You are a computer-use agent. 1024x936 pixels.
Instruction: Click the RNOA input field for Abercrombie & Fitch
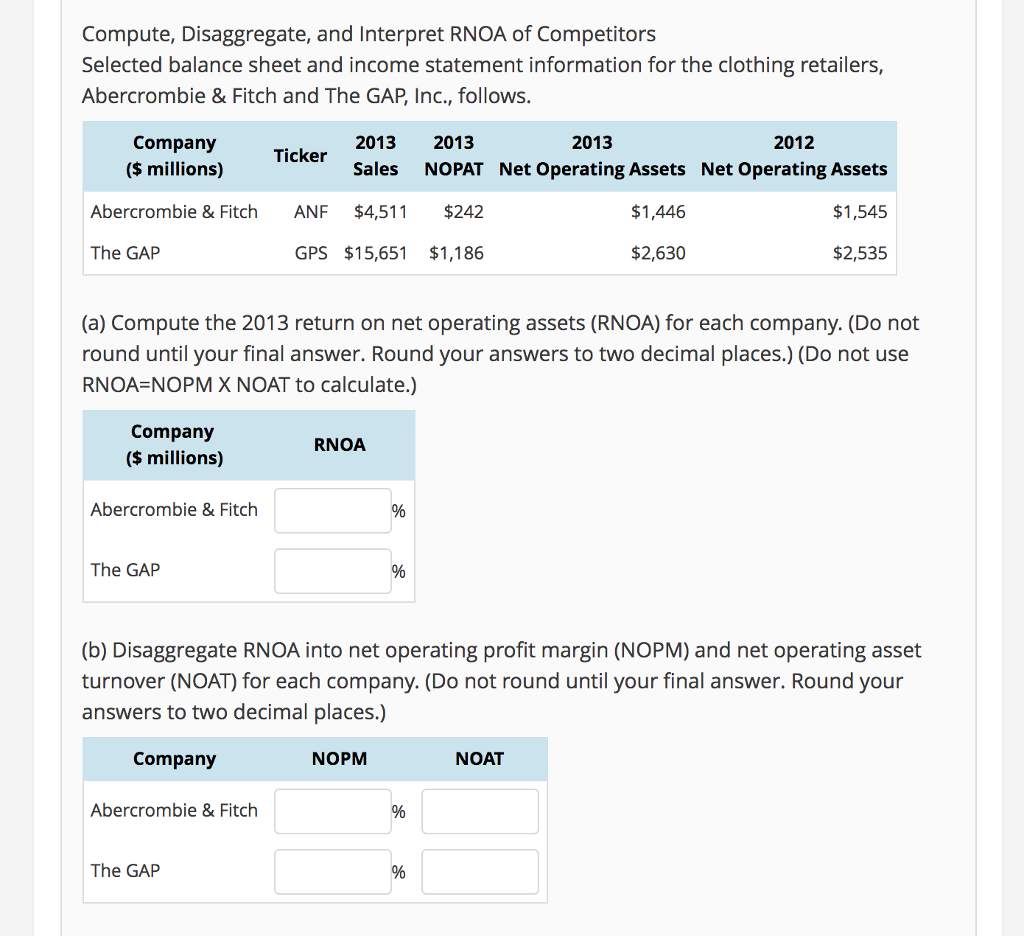click(x=332, y=510)
